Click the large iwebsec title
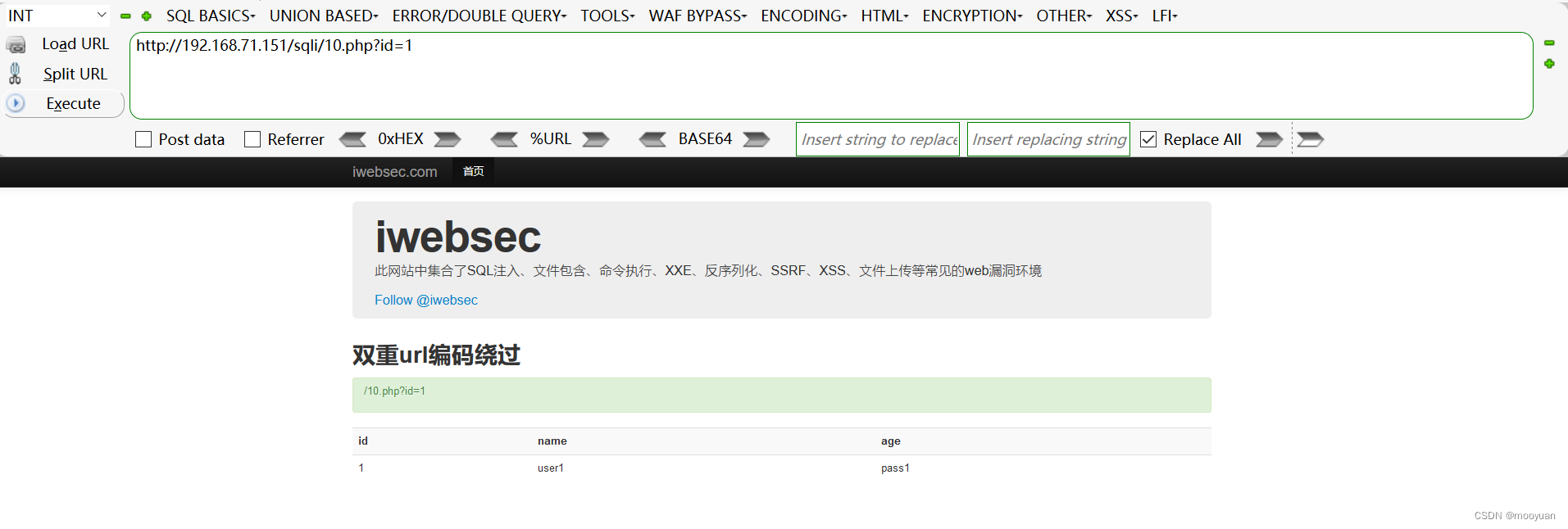The height and width of the screenshot is (529, 1568). click(x=458, y=237)
